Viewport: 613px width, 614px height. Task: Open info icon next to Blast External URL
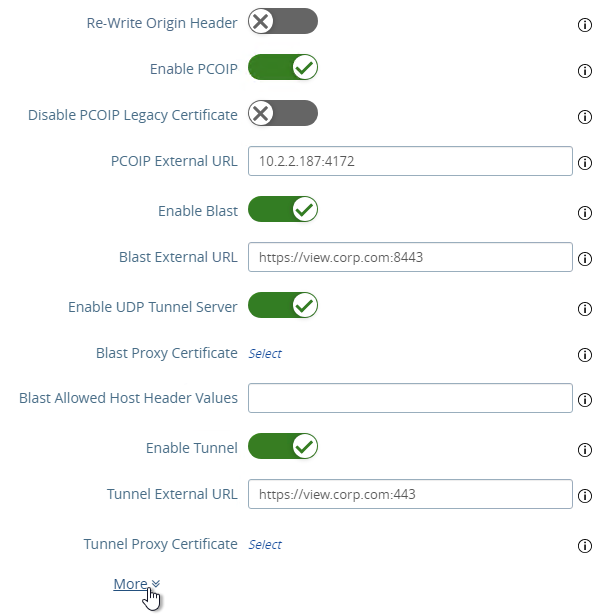point(584,259)
